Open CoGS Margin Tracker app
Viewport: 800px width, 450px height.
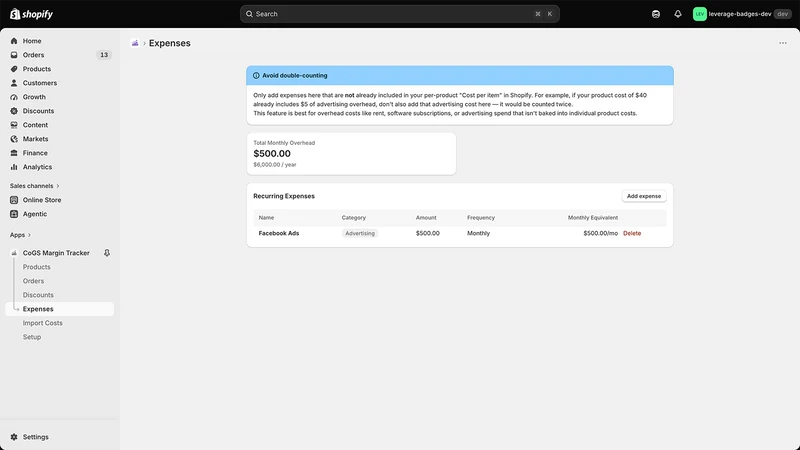(56, 253)
